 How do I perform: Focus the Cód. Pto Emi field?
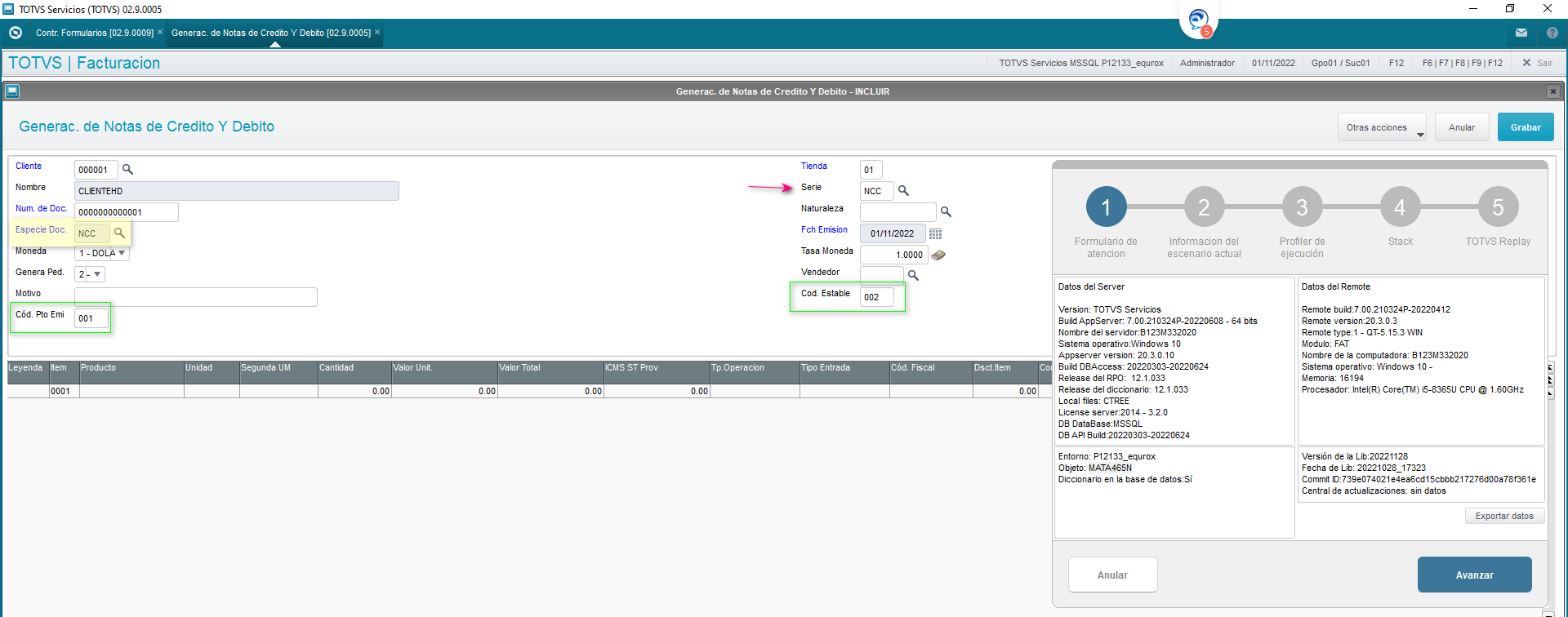coord(91,318)
